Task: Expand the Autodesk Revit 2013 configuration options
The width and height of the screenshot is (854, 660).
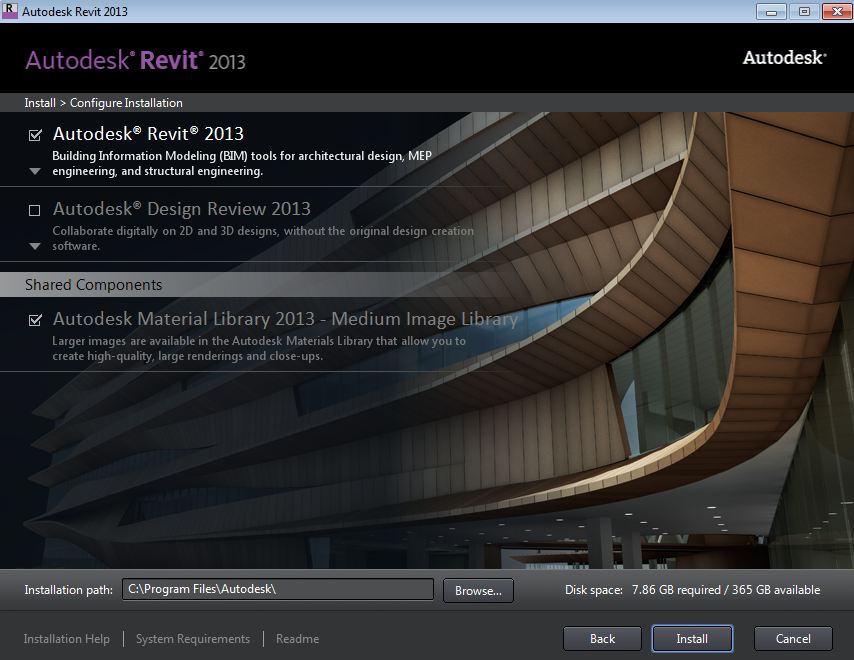Action: click(35, 171)
